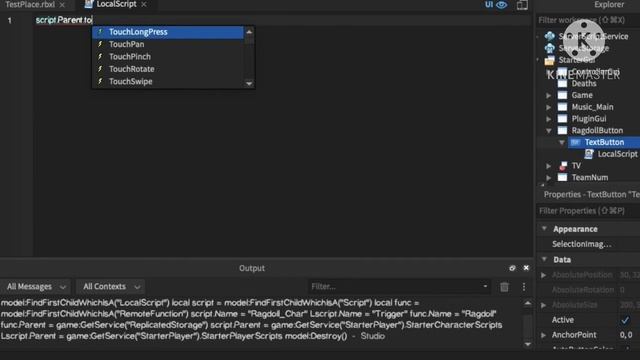Click the TeamNum ScreenGui icon
640x360 pixels.
562,178
